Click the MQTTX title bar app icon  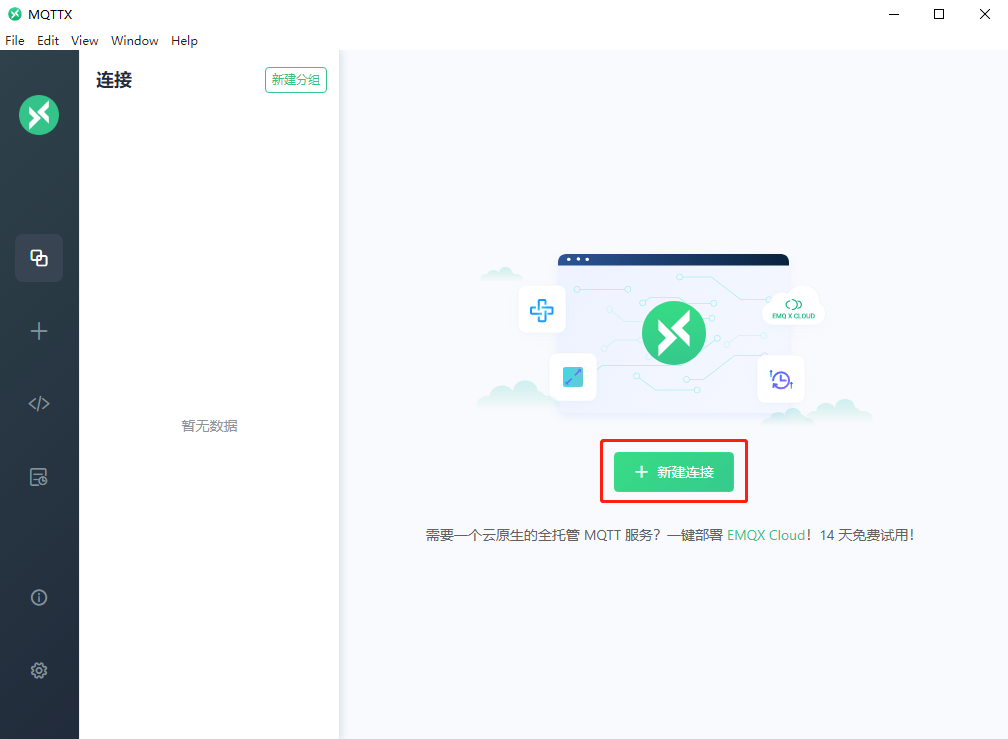click(x=14, y=14)
